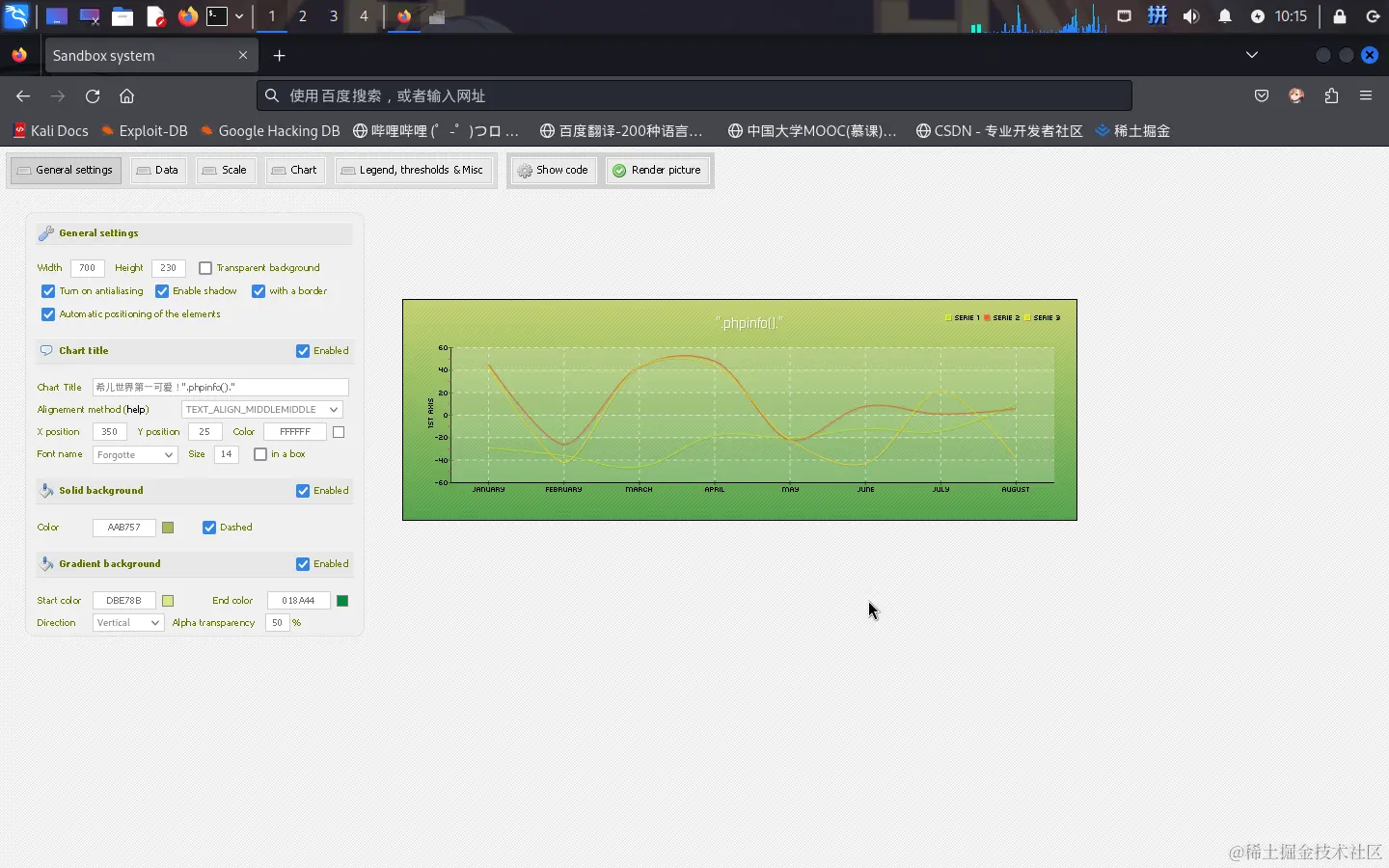Open the Font name dropdown

tap(135, 455)
